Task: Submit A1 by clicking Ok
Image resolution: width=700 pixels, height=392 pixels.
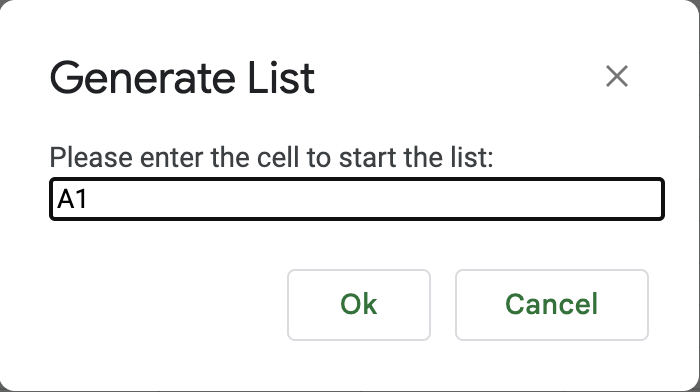Action: [x=359, y=304]
